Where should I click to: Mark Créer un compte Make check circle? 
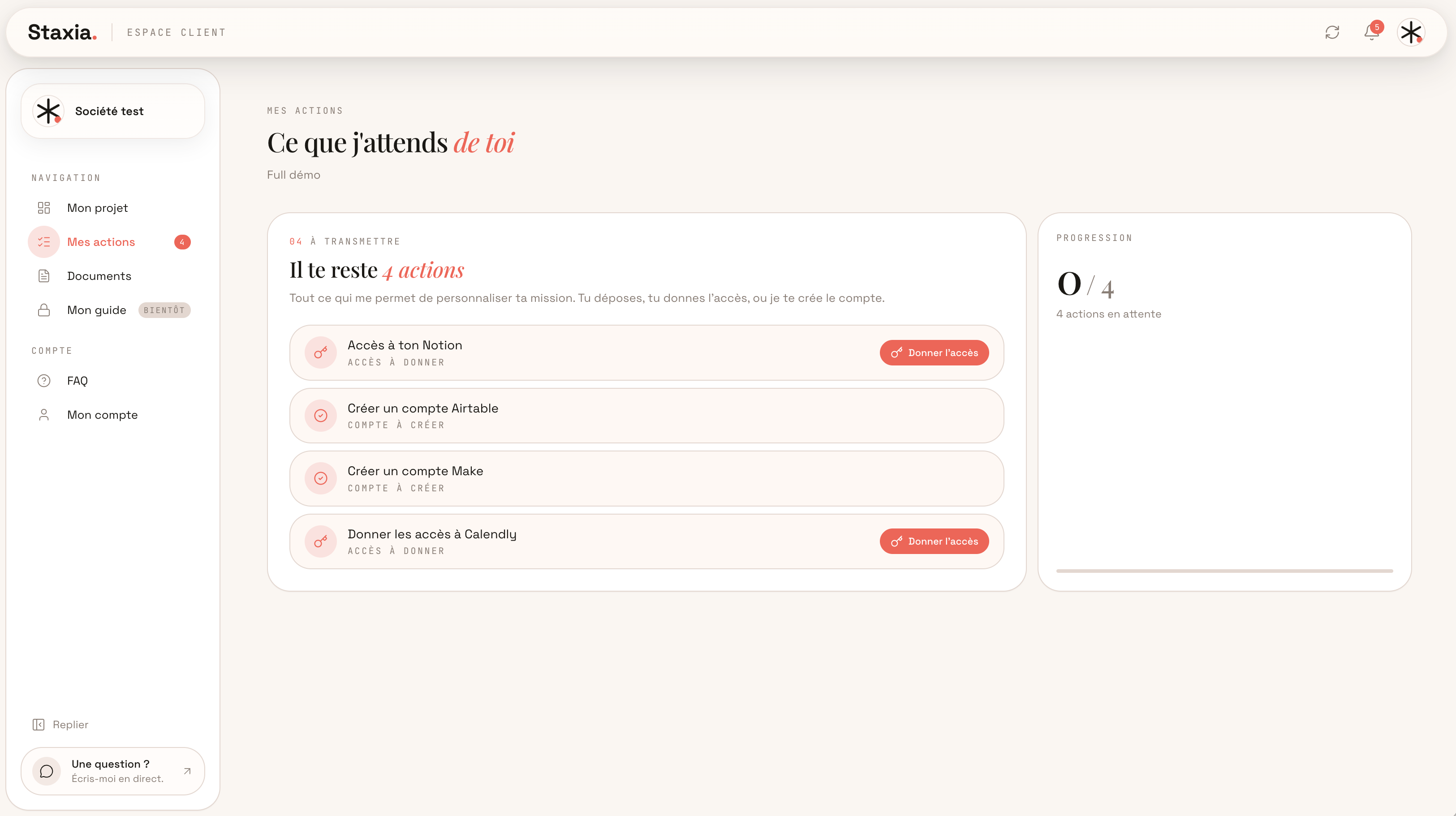coord(320,479)
